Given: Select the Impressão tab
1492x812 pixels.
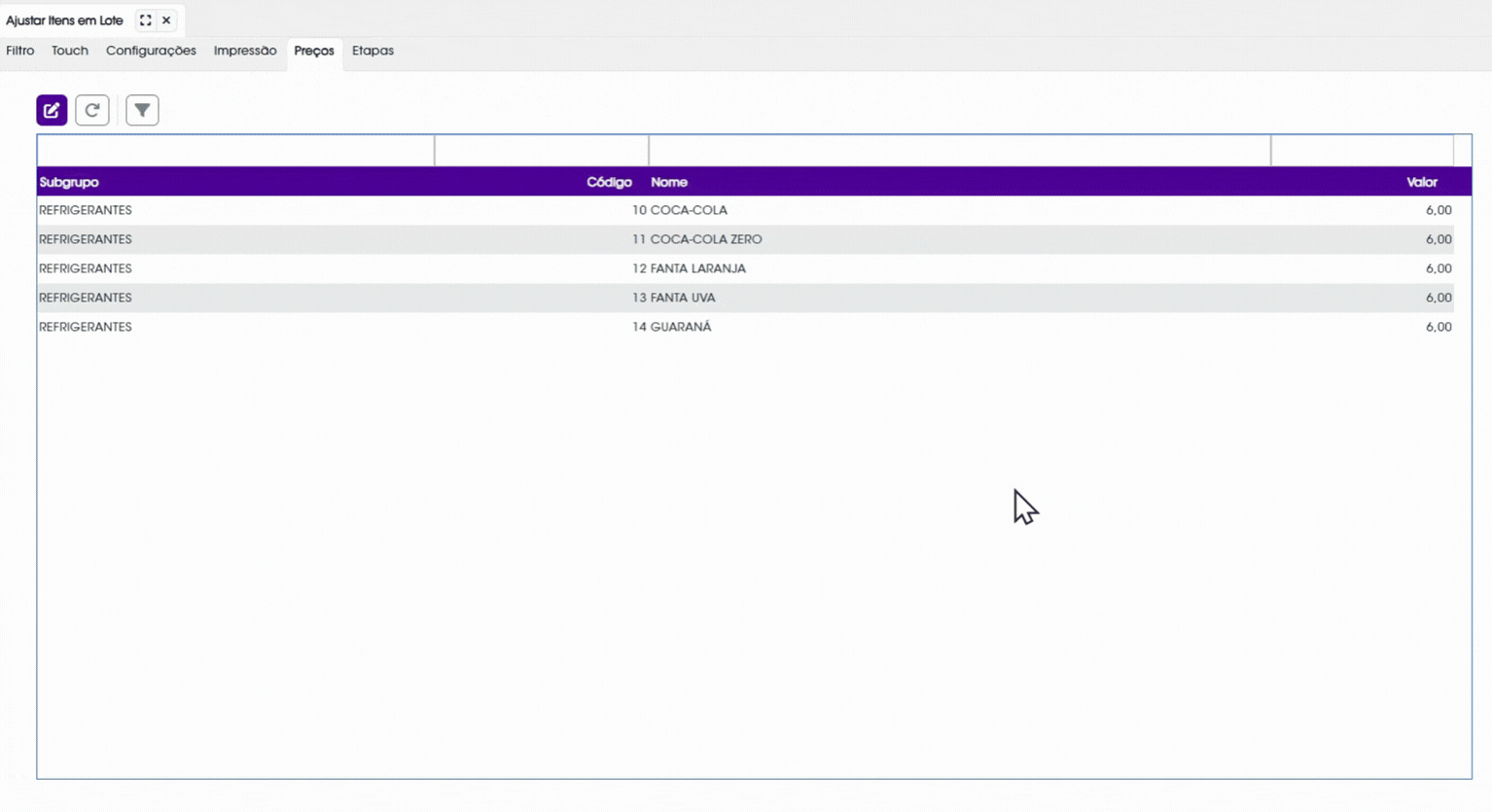Looking at the screenshot, I should [245, 51].
